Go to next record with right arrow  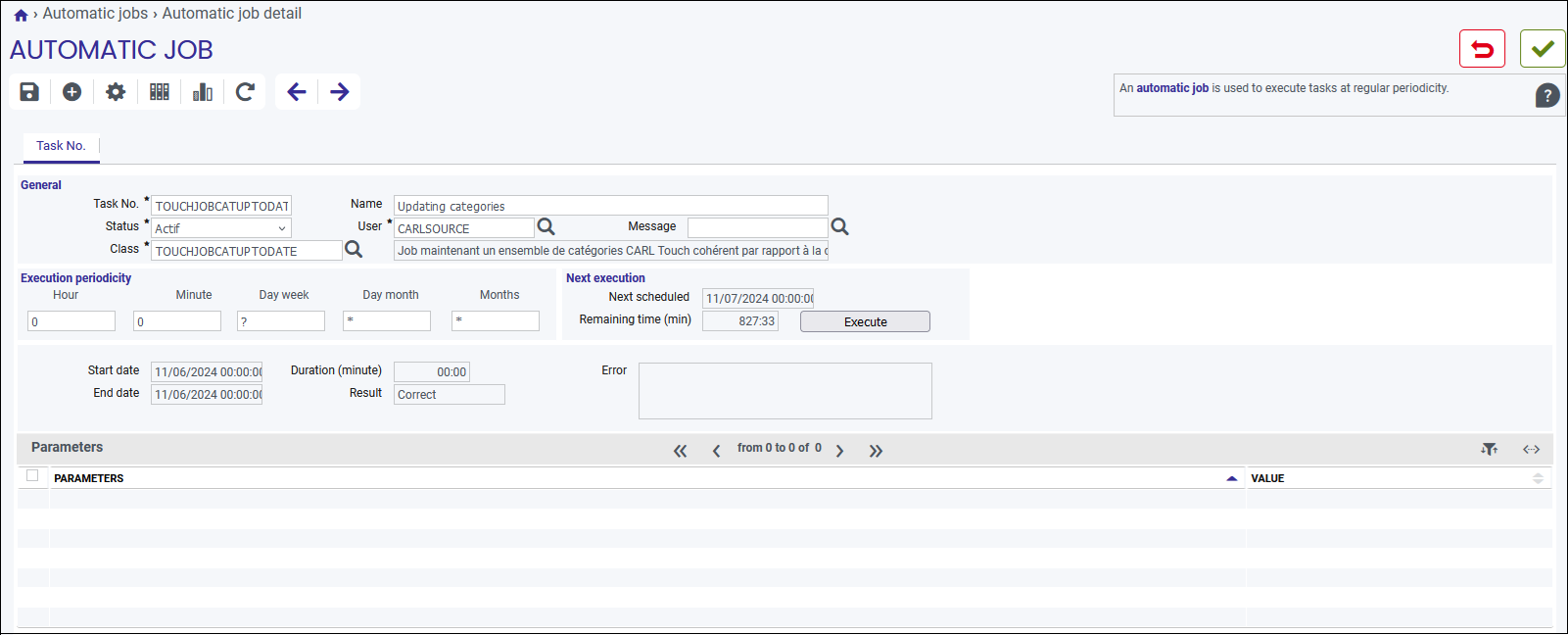click(340, 92)
